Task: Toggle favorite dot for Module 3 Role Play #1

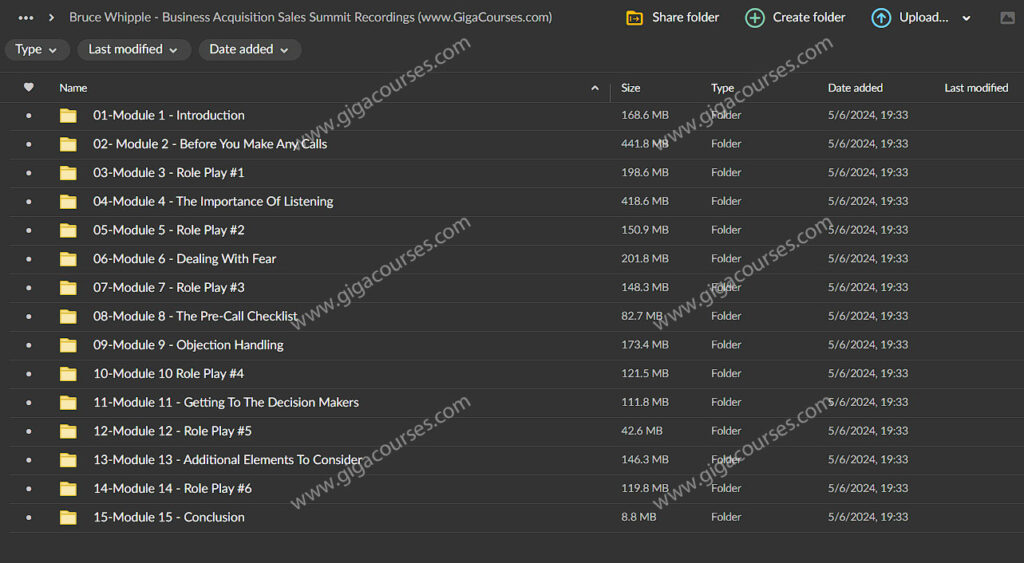Action: pyautogui.click(x=28, y=173)
